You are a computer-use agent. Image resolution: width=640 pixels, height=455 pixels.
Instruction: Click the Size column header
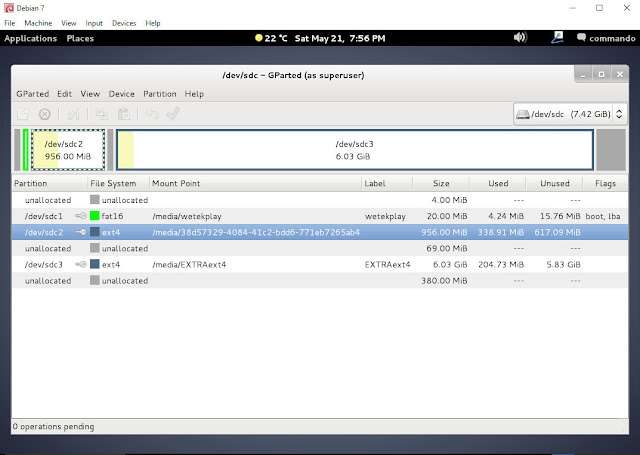click(441, 183)
